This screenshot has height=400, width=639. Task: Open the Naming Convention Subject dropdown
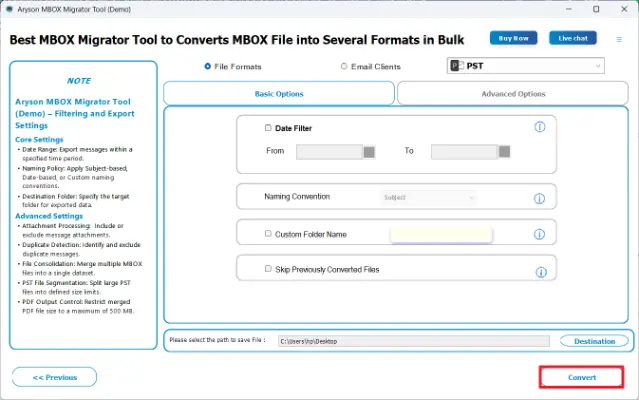tap(428, 198)
